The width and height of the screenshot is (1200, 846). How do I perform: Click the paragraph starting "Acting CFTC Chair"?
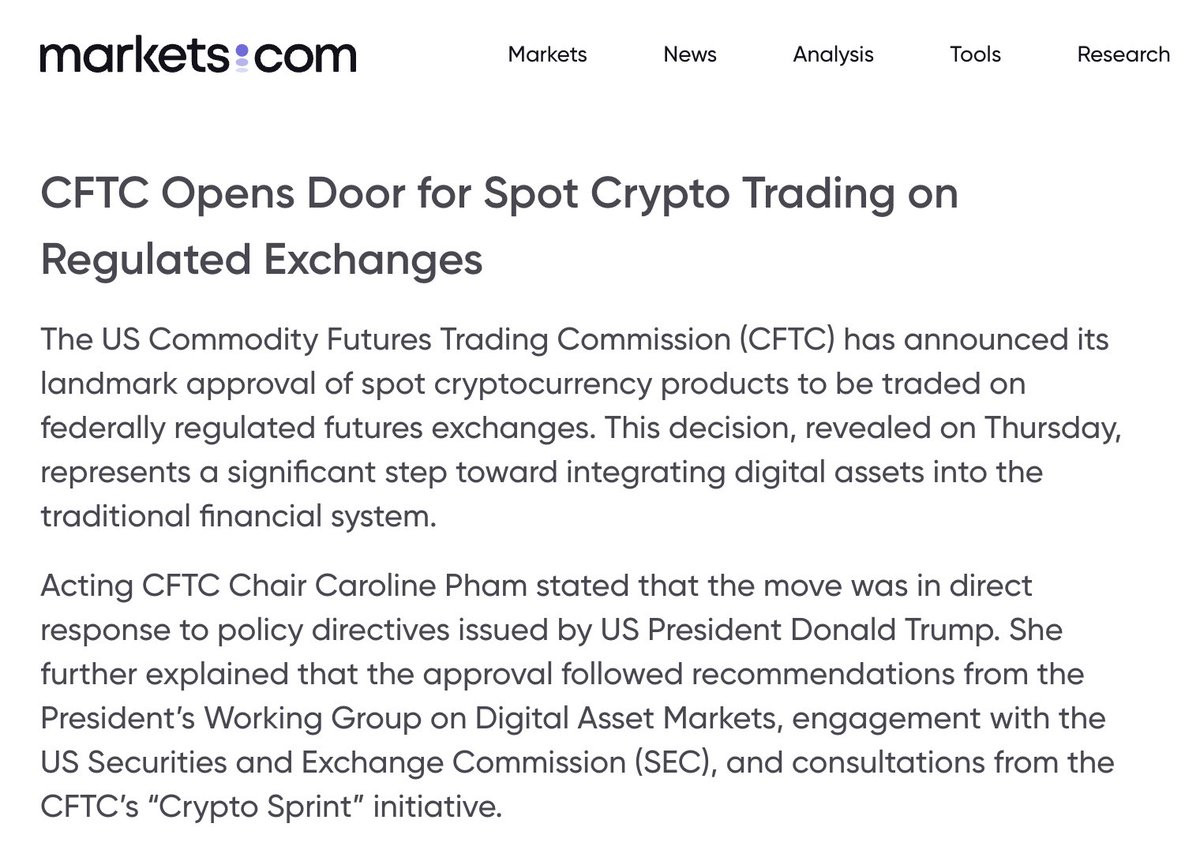[x=576, y=695]
